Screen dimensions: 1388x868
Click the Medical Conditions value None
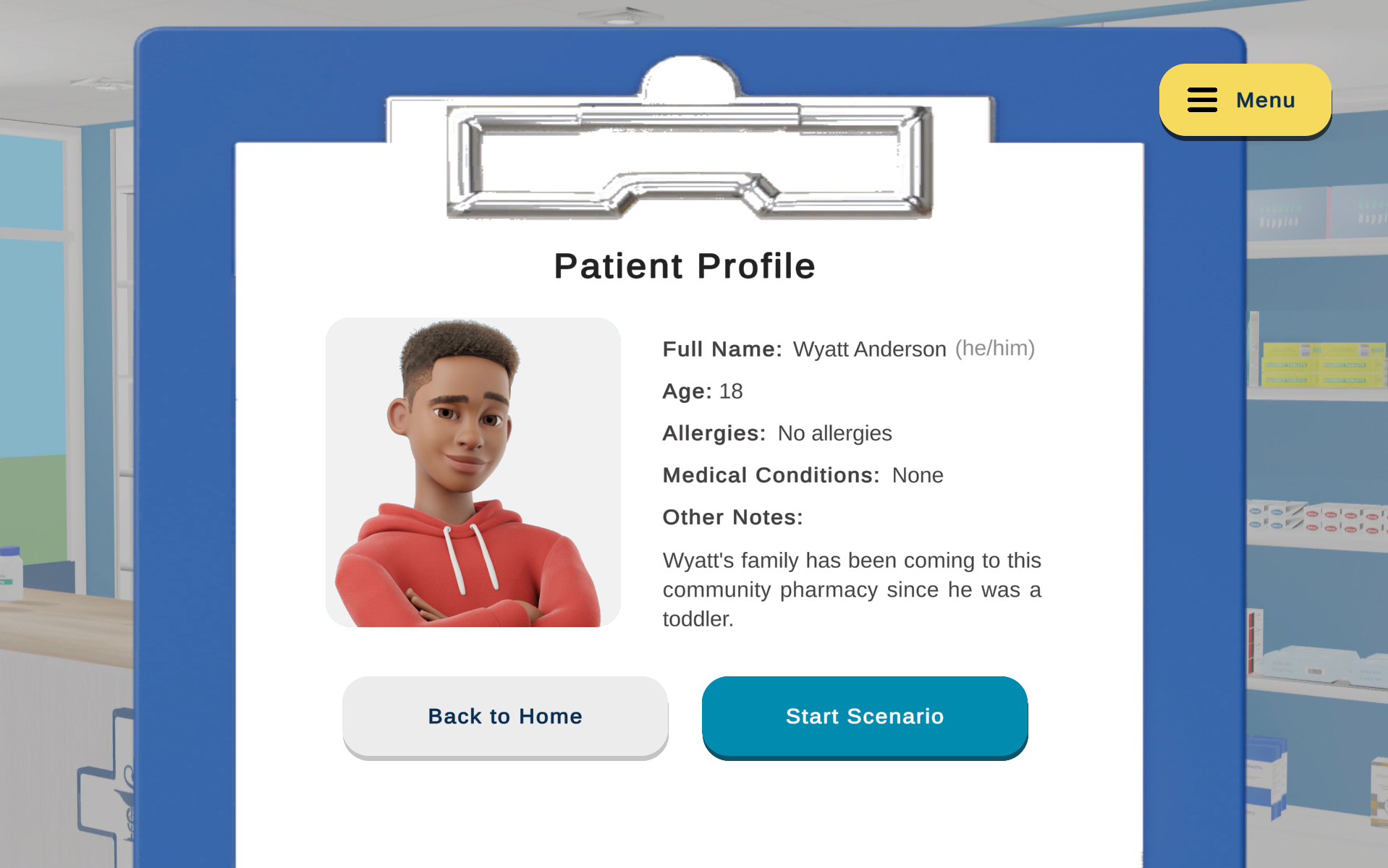917,475
